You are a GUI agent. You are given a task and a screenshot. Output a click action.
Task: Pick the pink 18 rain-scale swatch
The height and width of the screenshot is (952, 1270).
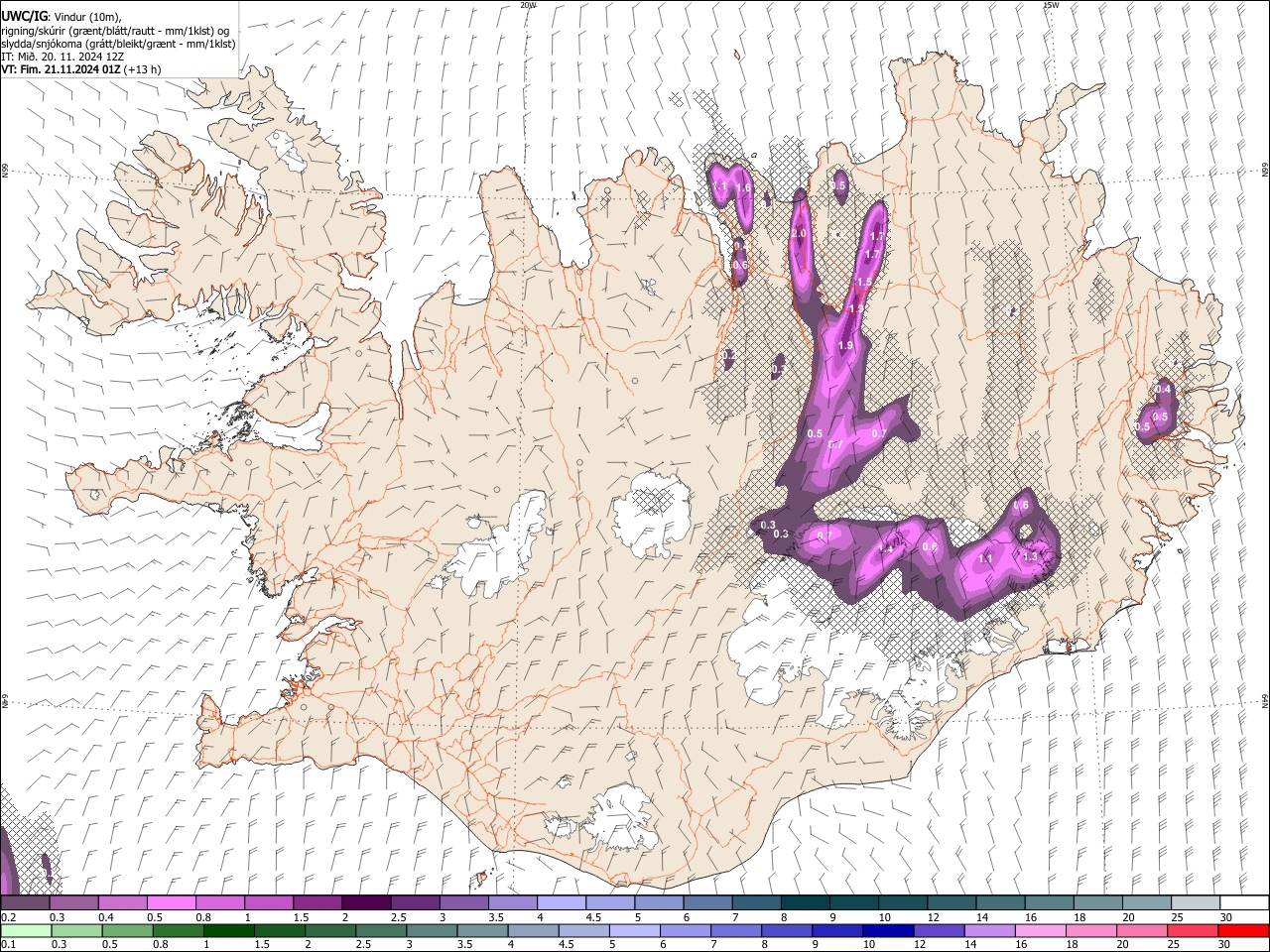[1092, 931]
